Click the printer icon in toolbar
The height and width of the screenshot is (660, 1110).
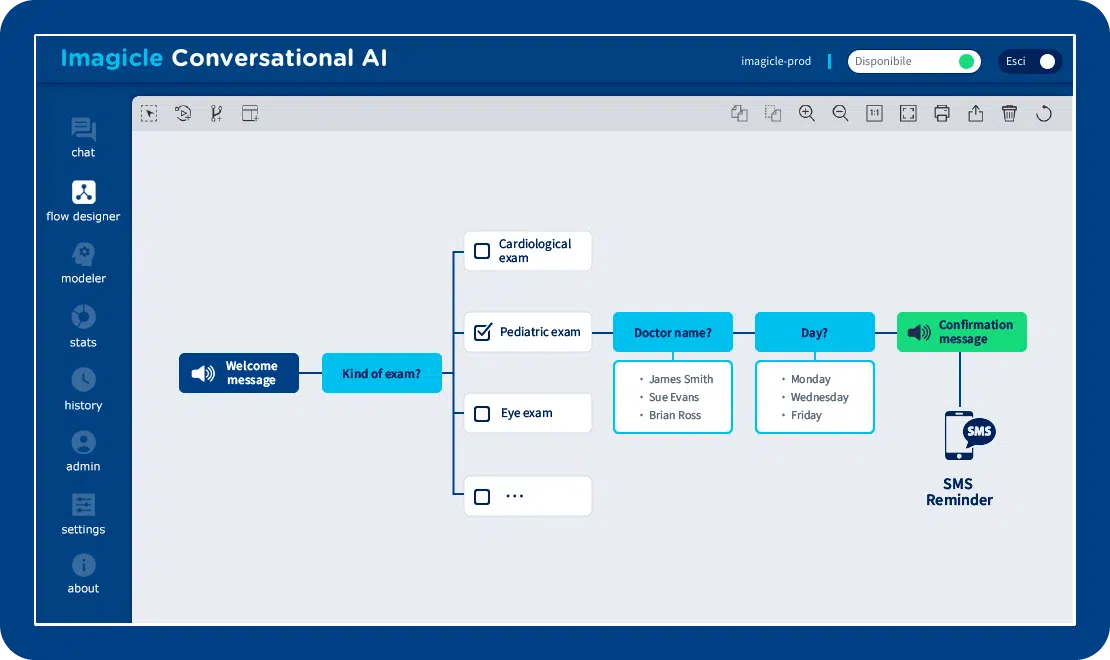point(942,114)
